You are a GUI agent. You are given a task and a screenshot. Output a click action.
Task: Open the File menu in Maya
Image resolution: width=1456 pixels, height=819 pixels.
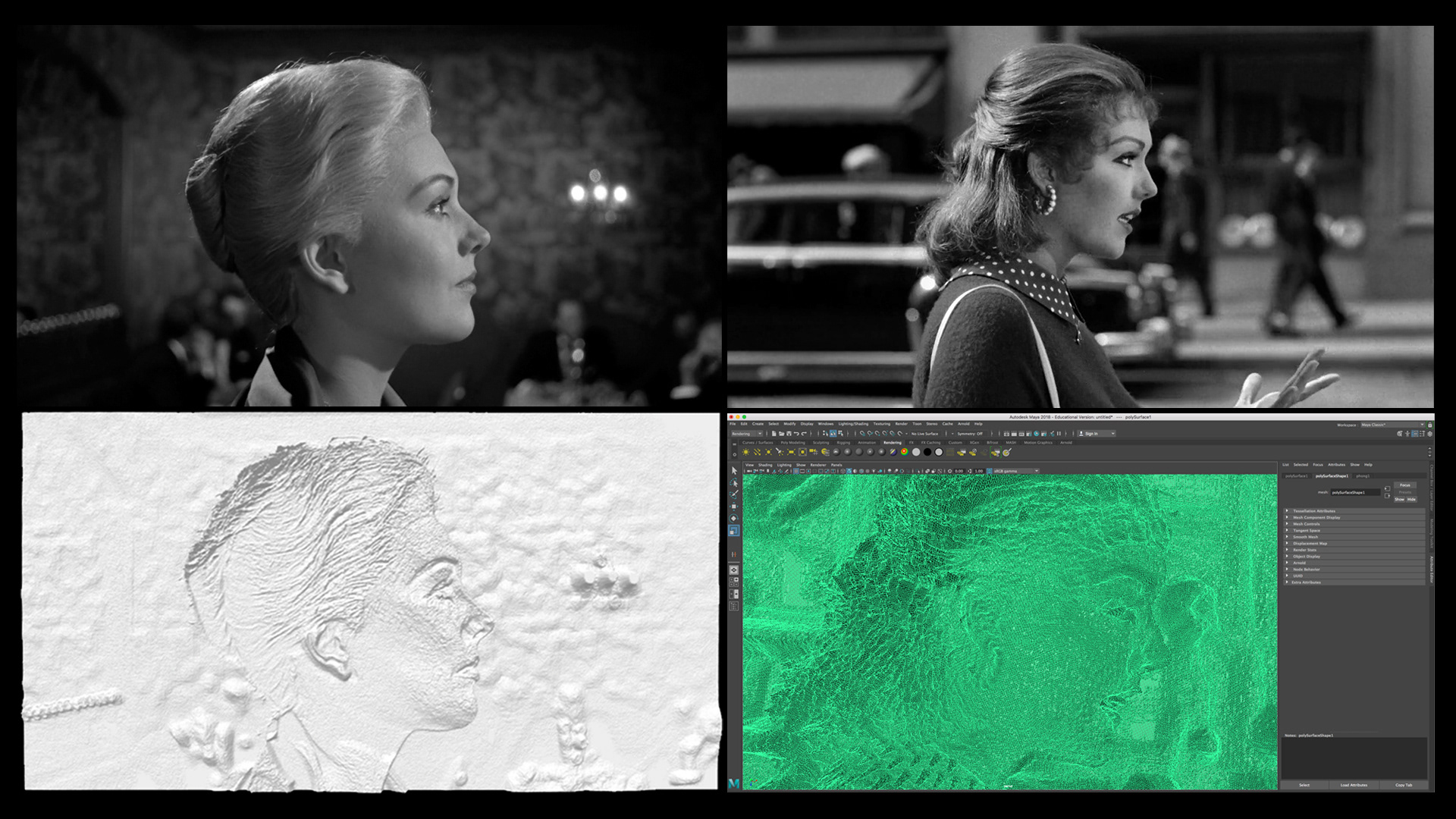[733, 424]
